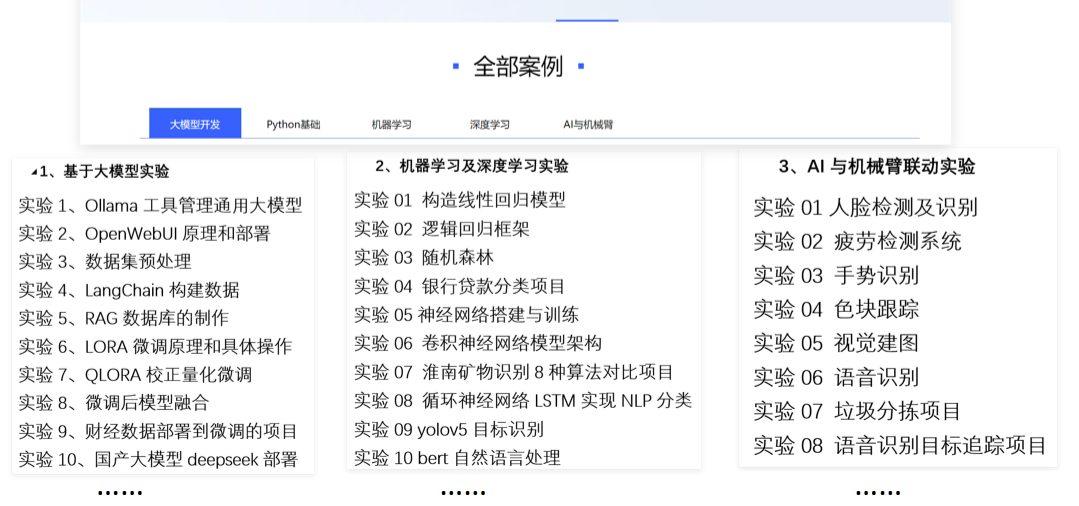Switch to the Python基础 tab

(x=293, y=125)
